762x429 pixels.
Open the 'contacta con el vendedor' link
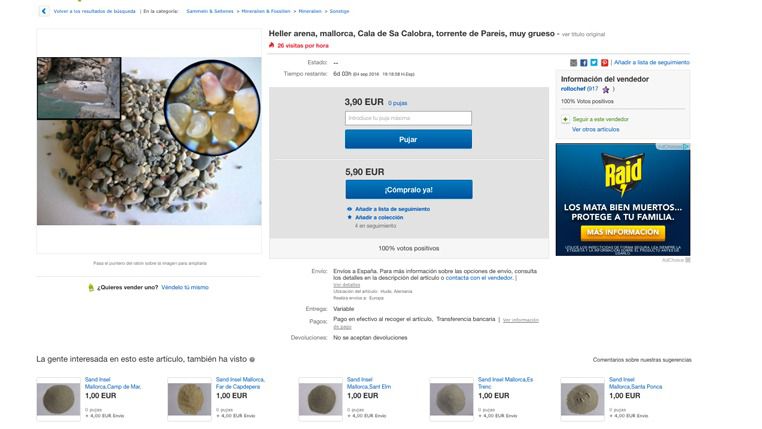(478, 277)
